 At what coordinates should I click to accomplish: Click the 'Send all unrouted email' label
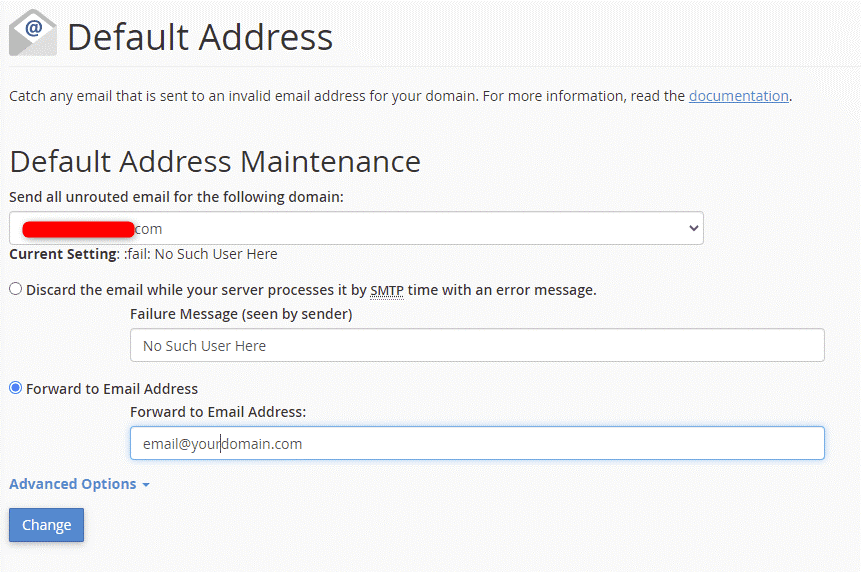(176, 197)
